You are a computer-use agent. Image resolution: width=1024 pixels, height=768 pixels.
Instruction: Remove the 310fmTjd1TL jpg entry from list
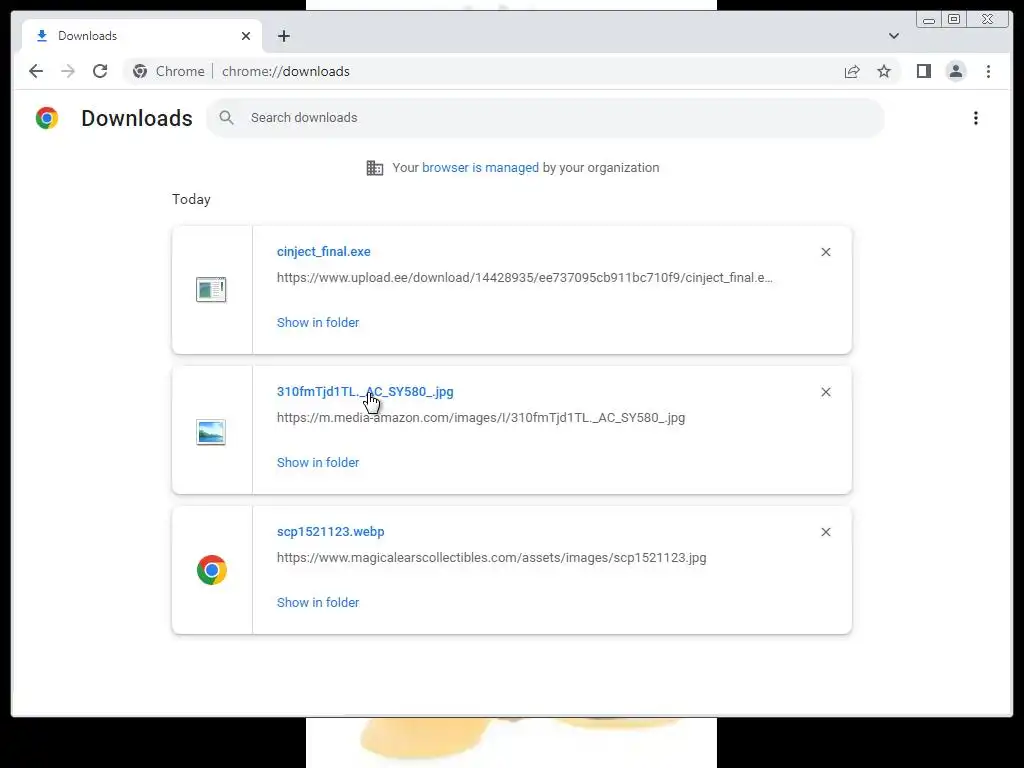[x=825, y=392]
